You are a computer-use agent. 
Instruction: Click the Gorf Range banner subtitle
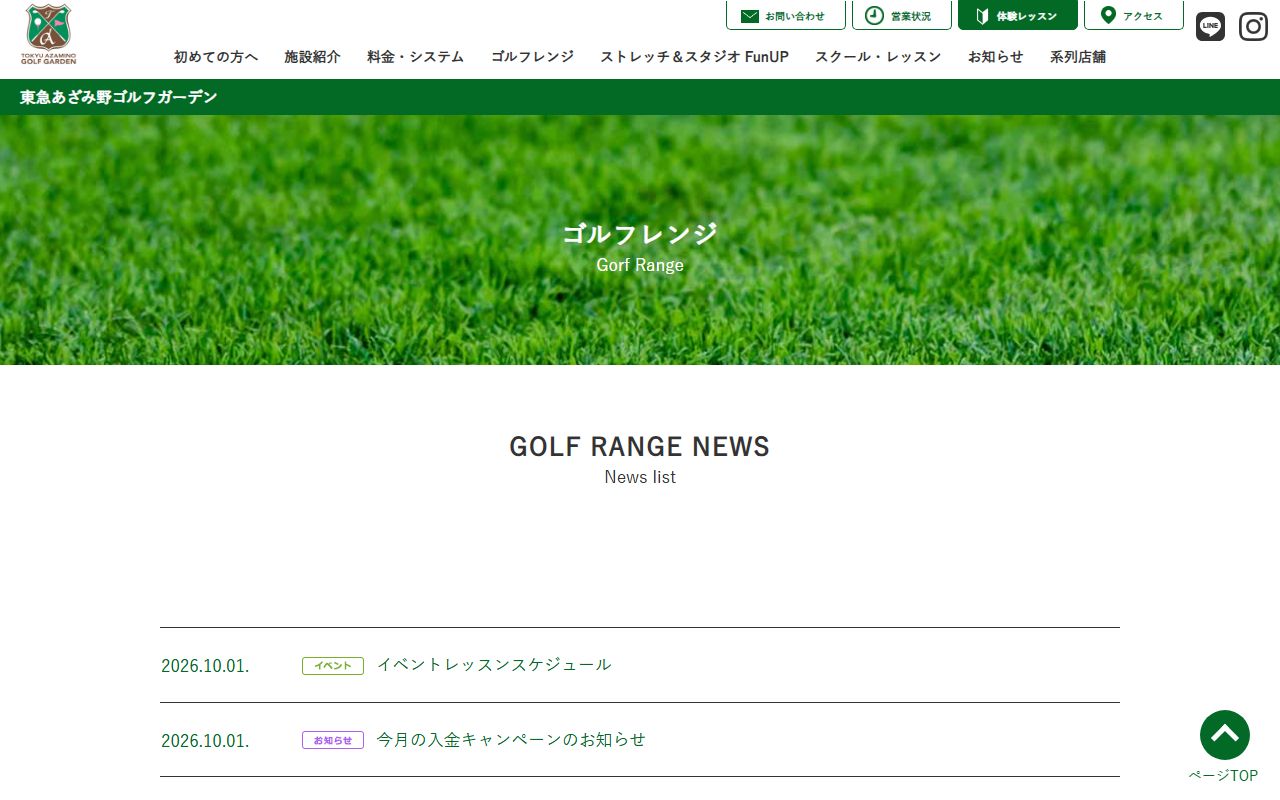(640, 265)
